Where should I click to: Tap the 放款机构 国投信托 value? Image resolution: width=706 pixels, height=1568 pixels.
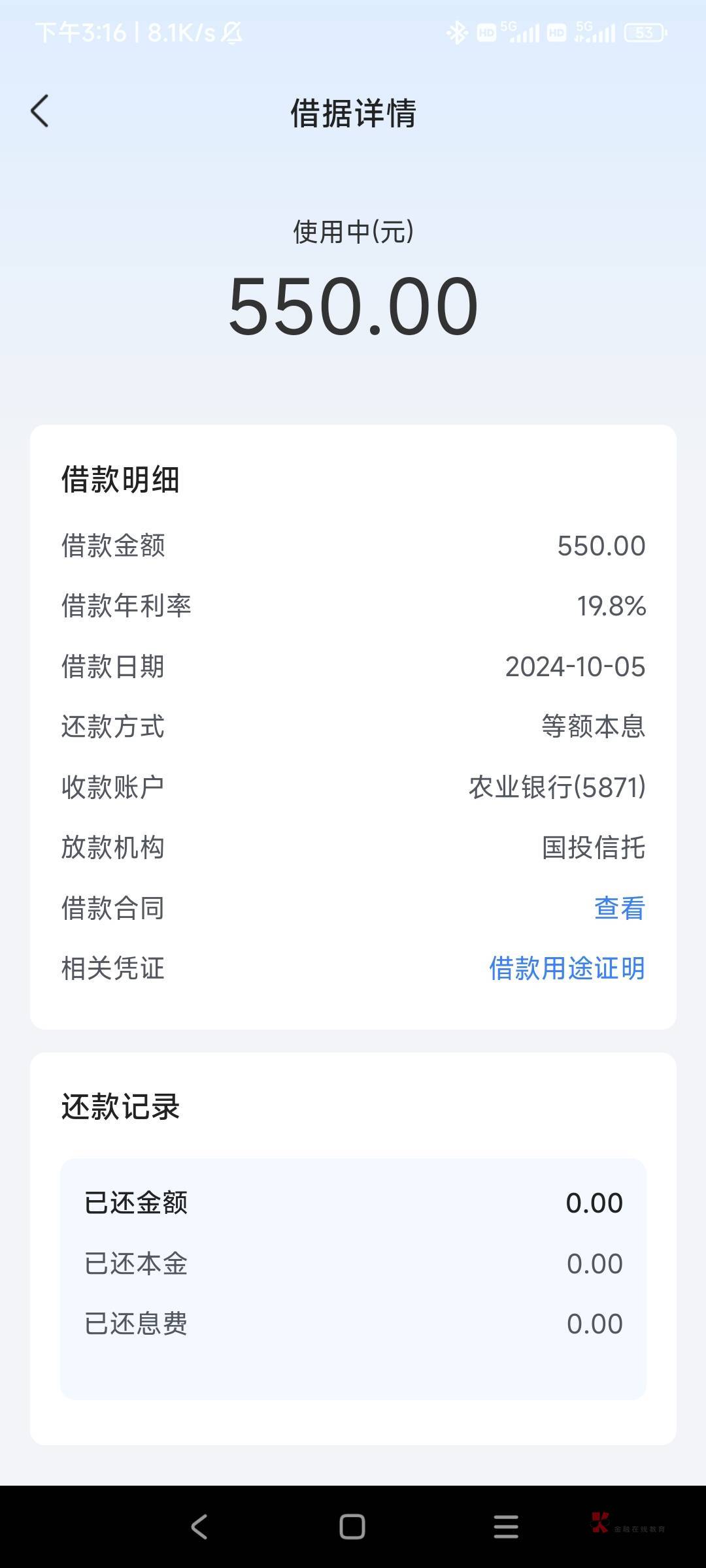593,848
